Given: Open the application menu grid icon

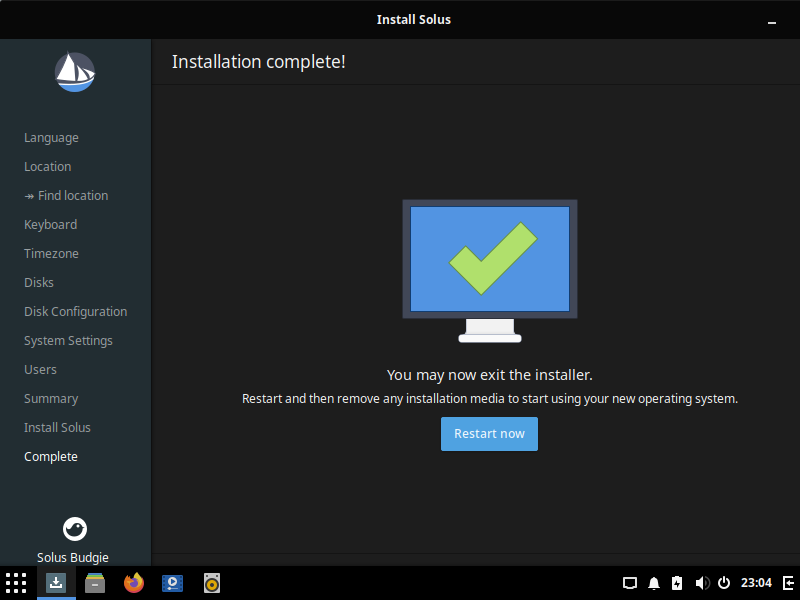Looking at the screenshot, I should 16,583.
